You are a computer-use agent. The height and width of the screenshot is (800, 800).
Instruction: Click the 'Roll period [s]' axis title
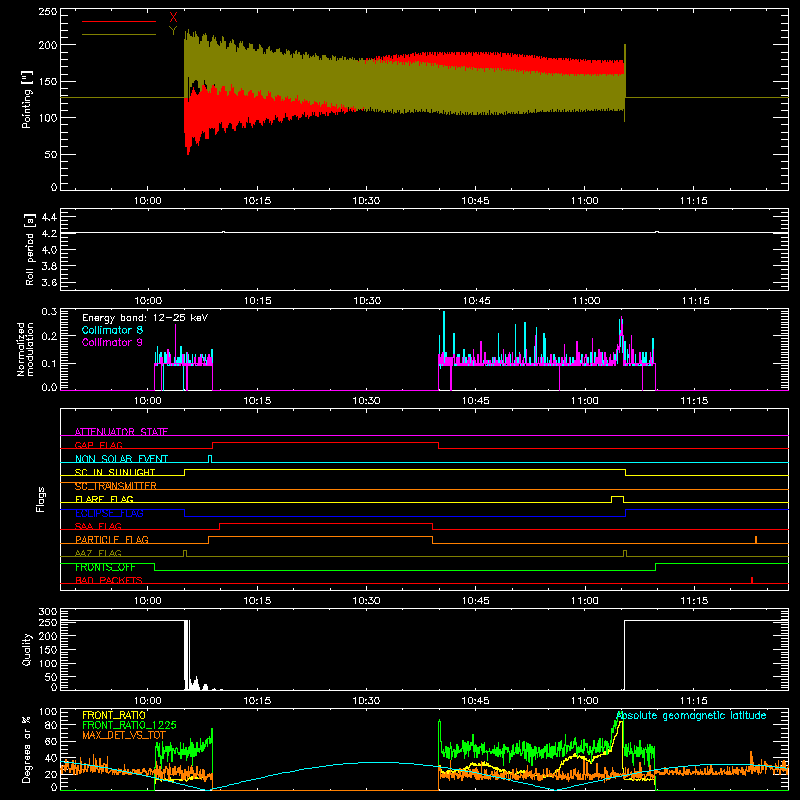pyautogui.click(x=30, y=249)
